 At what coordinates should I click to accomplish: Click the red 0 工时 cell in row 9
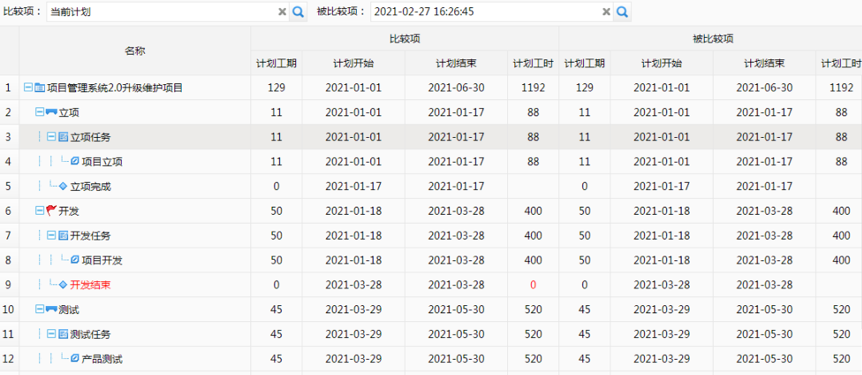(533, 285)
